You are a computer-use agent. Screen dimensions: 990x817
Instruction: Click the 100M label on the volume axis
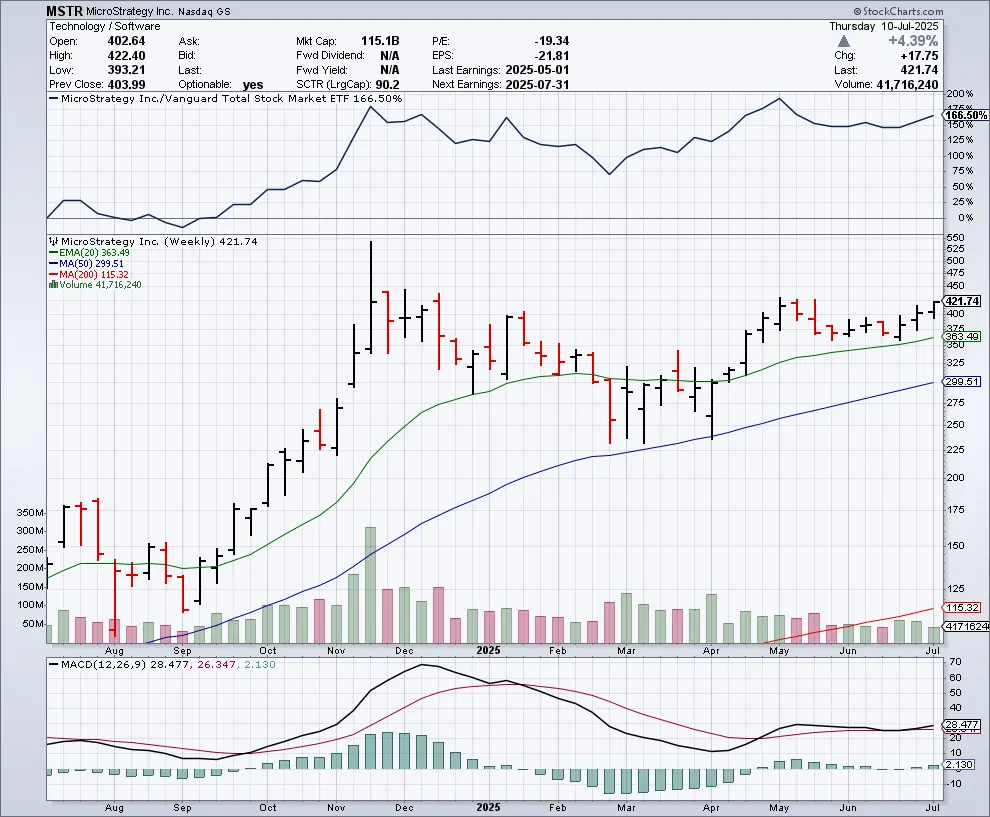(30, 605)
